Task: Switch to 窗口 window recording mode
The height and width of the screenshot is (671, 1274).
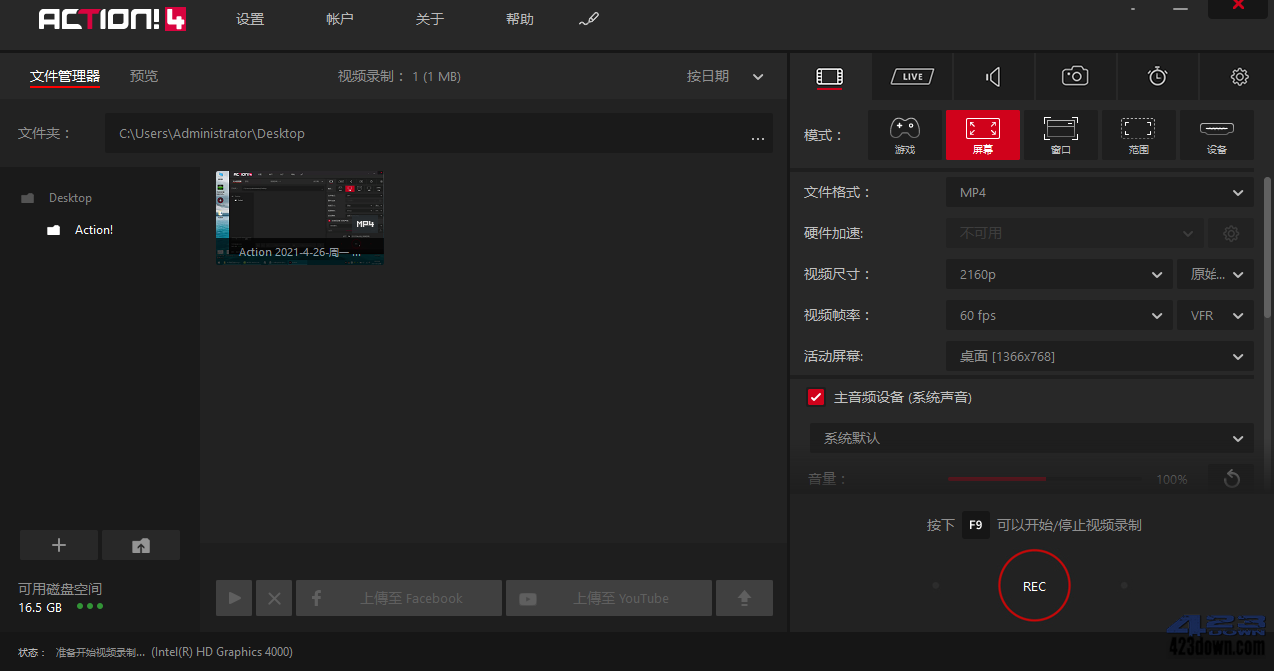Action: (x=1061, y=135)
